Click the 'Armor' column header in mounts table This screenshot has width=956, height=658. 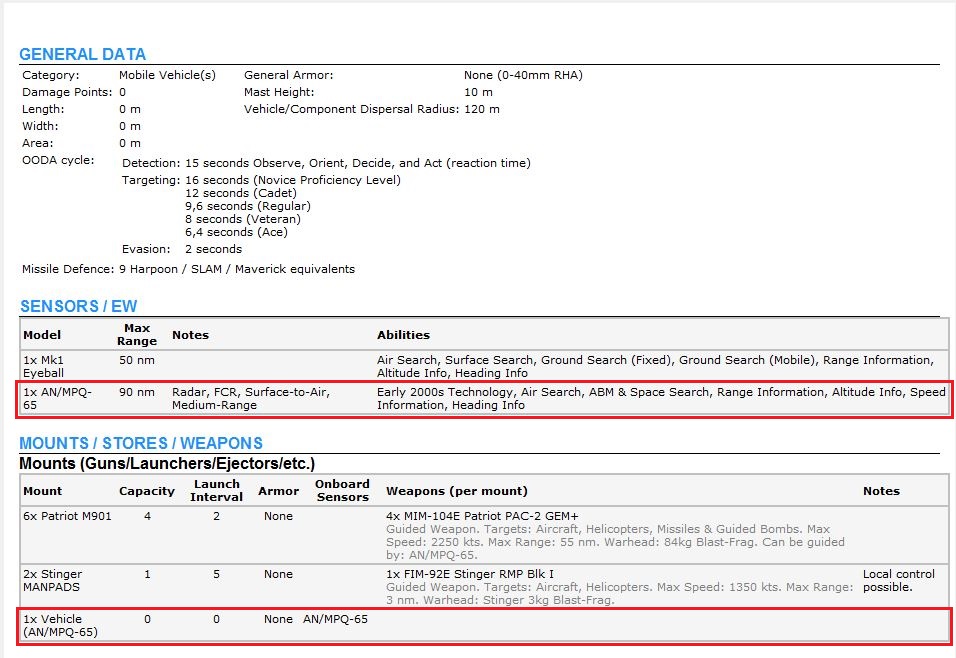point(279,491)
